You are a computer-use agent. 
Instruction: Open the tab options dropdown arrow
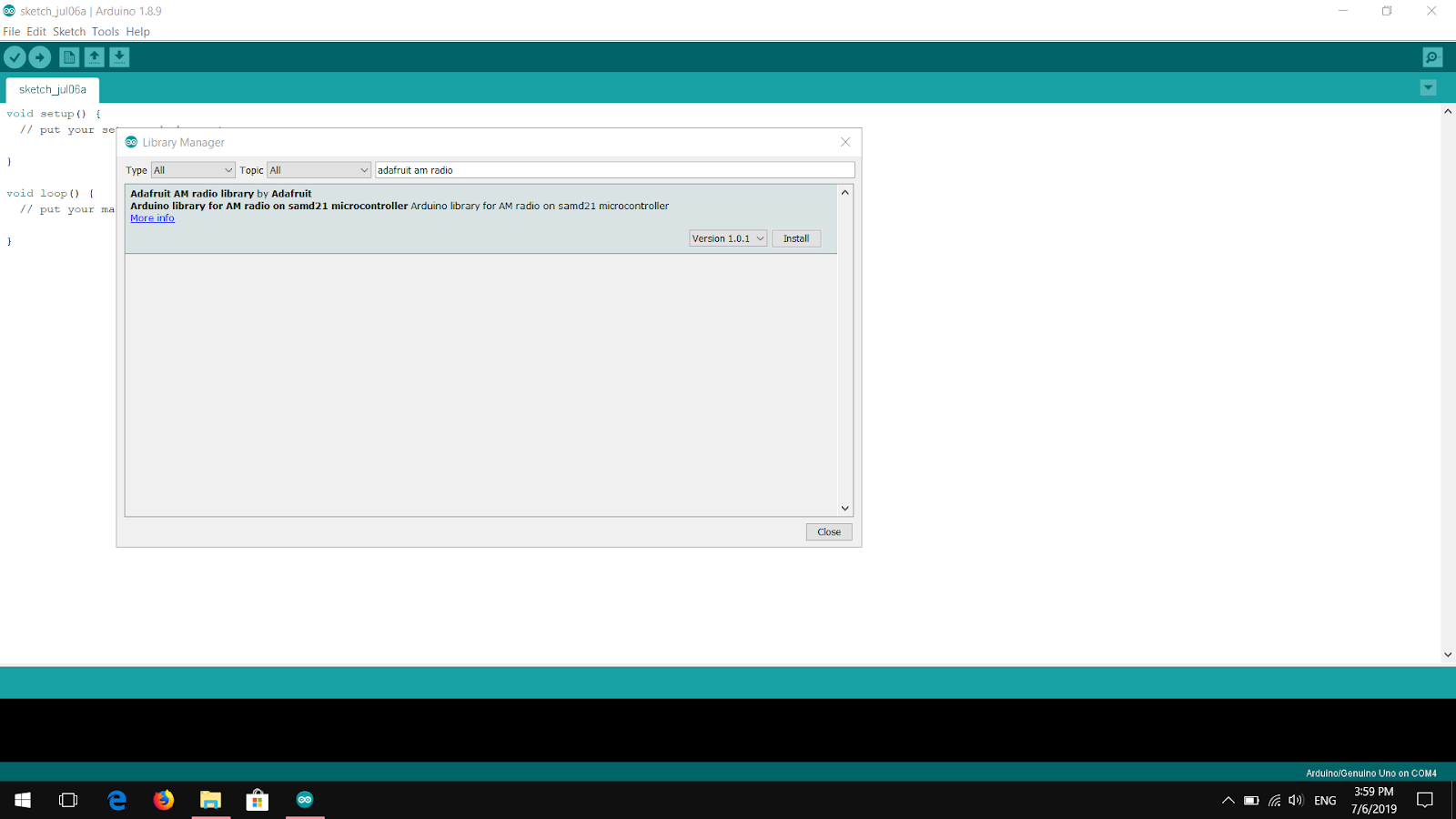coord(1428,88)
